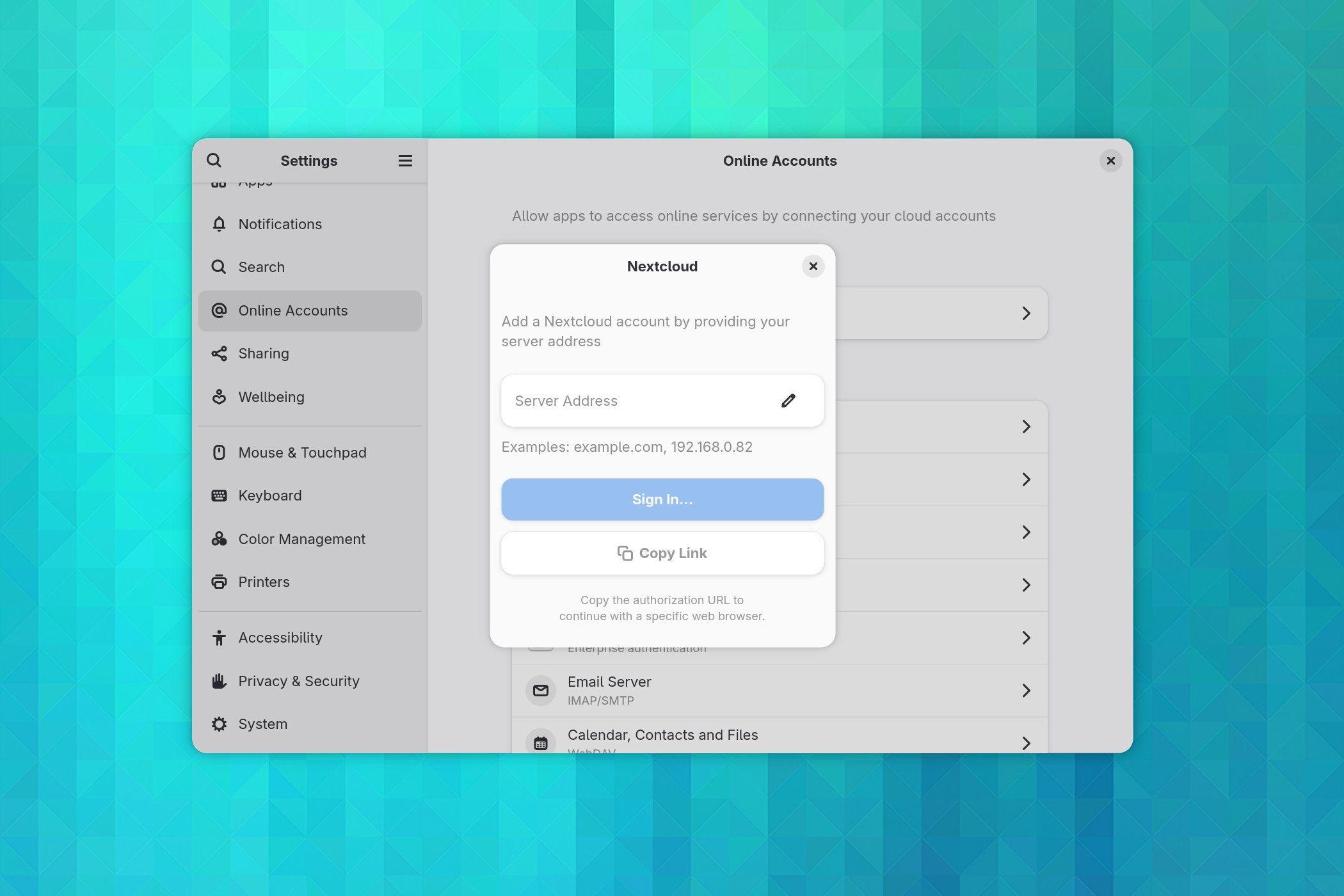Click the Wellbeing icon
The width and height of the screenshot is (1344, 896).
click(x=219, y=397)
